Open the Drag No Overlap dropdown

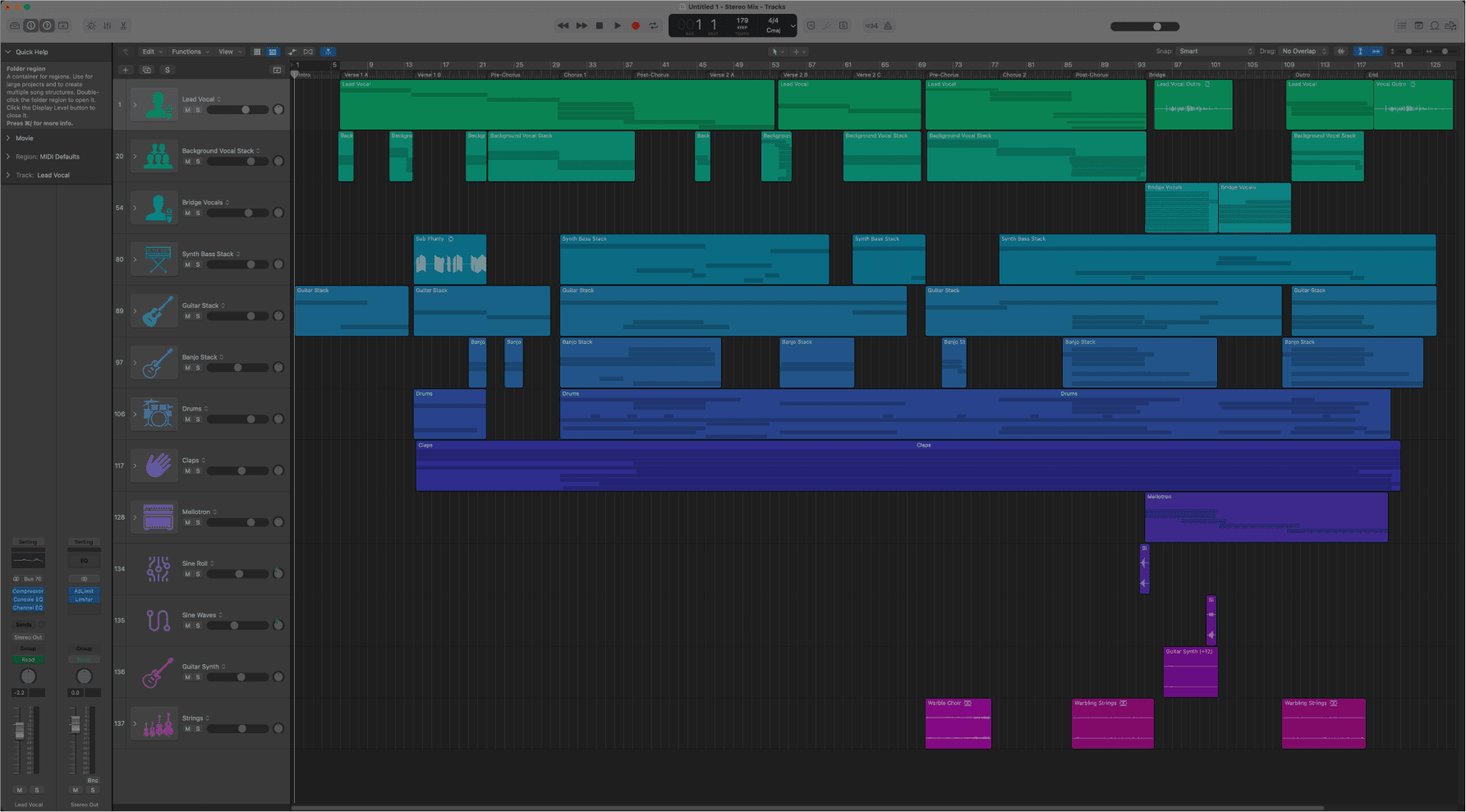pyautogui.click(x=1304, y=52)
